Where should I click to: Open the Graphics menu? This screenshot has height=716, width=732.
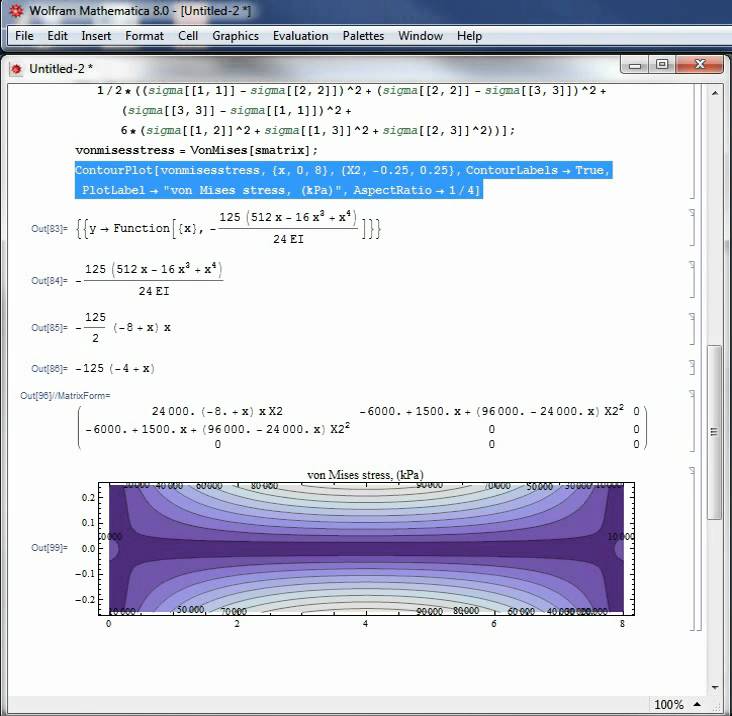235,36
